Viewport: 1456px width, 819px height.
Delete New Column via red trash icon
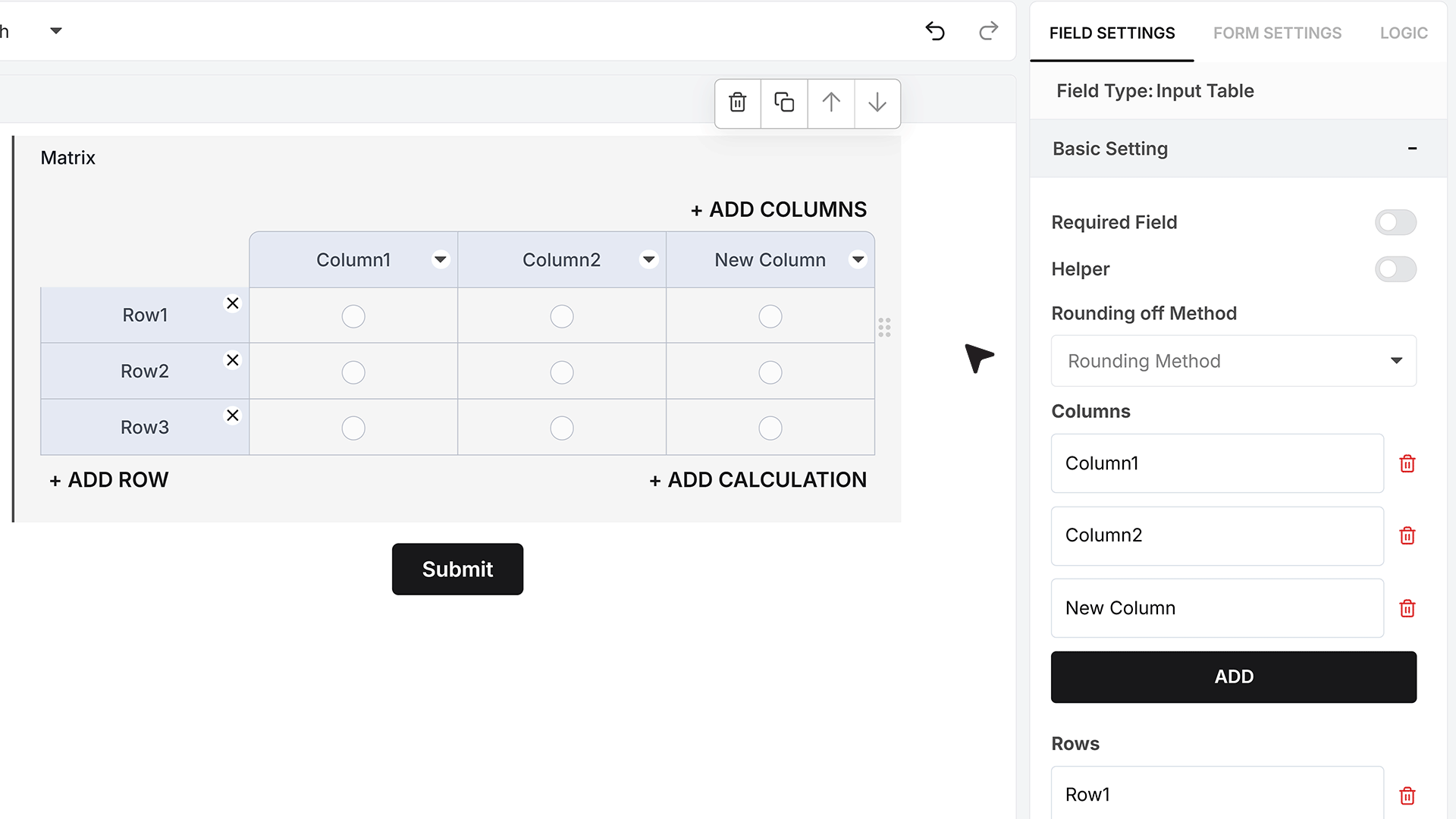tap(1407, 609)
